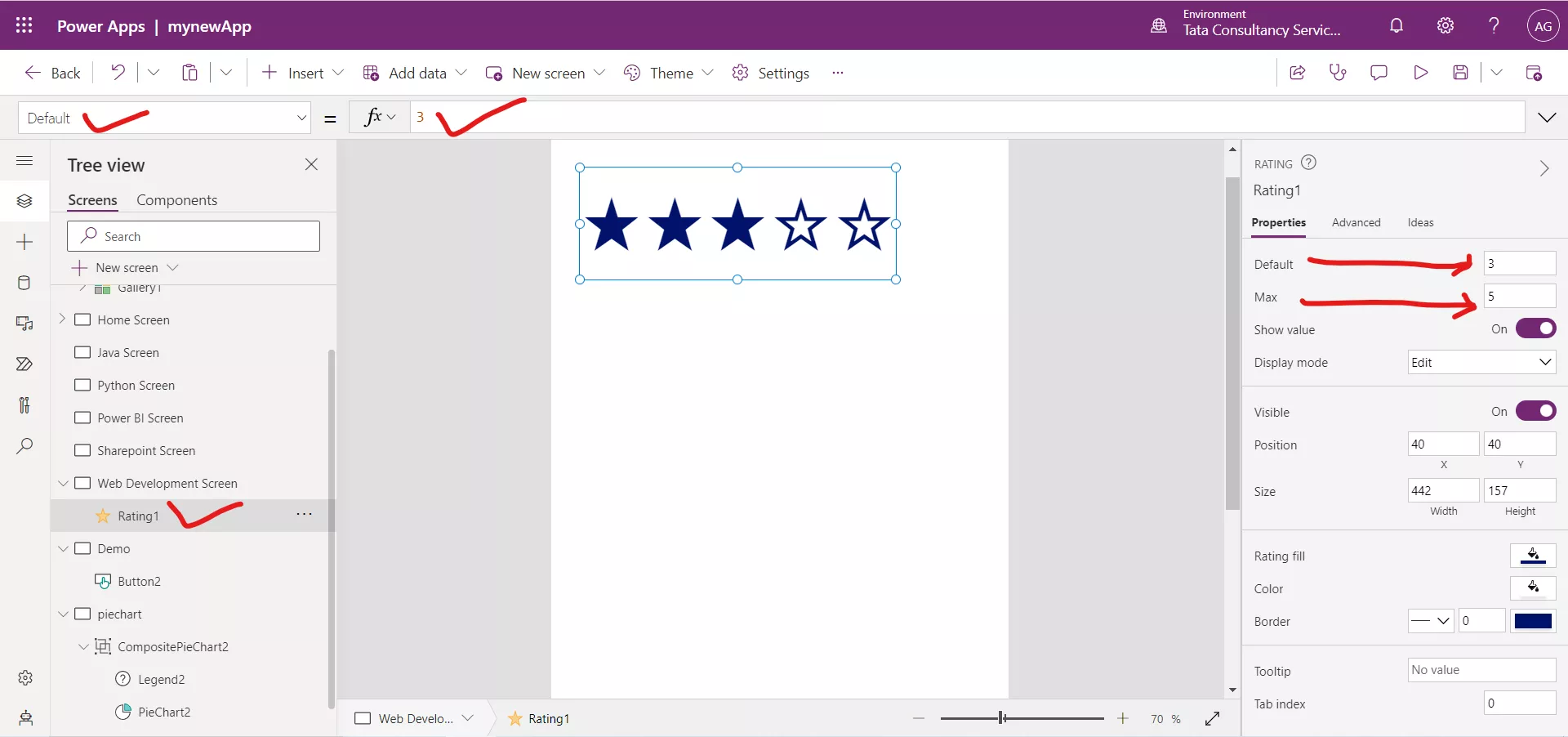The image size is (1568, 737).
Task: Open the Default property selector dropdown
Action: 163,117
